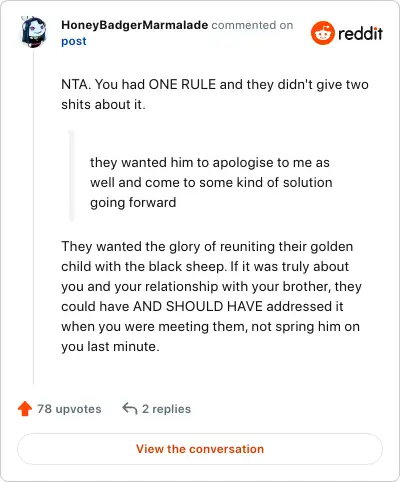Click the vertical comment thread line
This screenshot has height=482, width=400.
tap(33, 217)
